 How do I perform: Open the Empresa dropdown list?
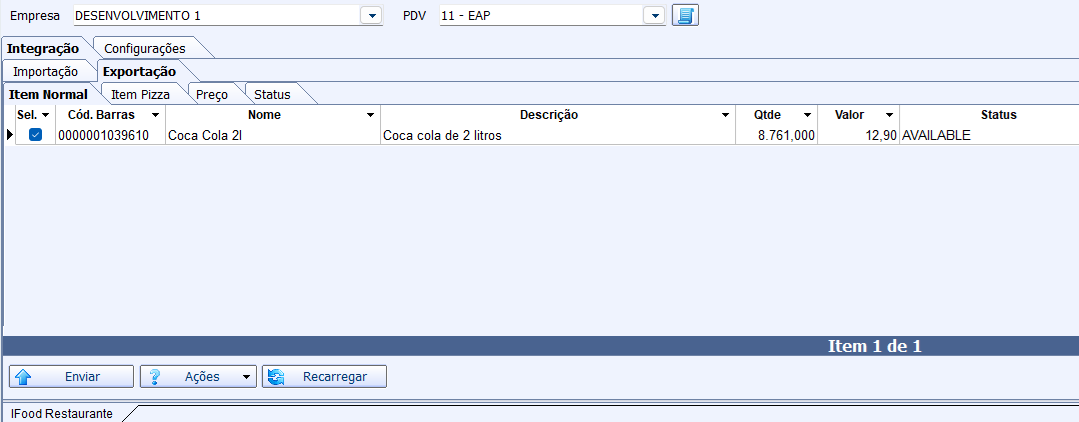371,16
